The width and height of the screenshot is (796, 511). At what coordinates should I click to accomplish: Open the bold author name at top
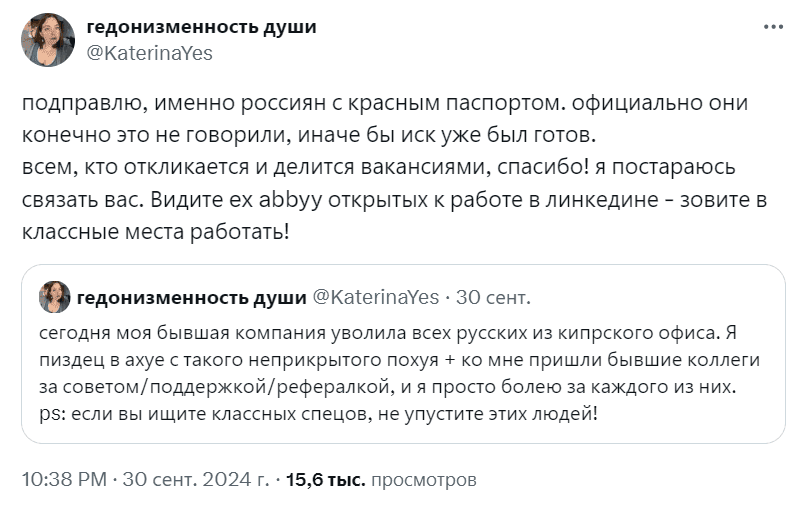point(201,27)
